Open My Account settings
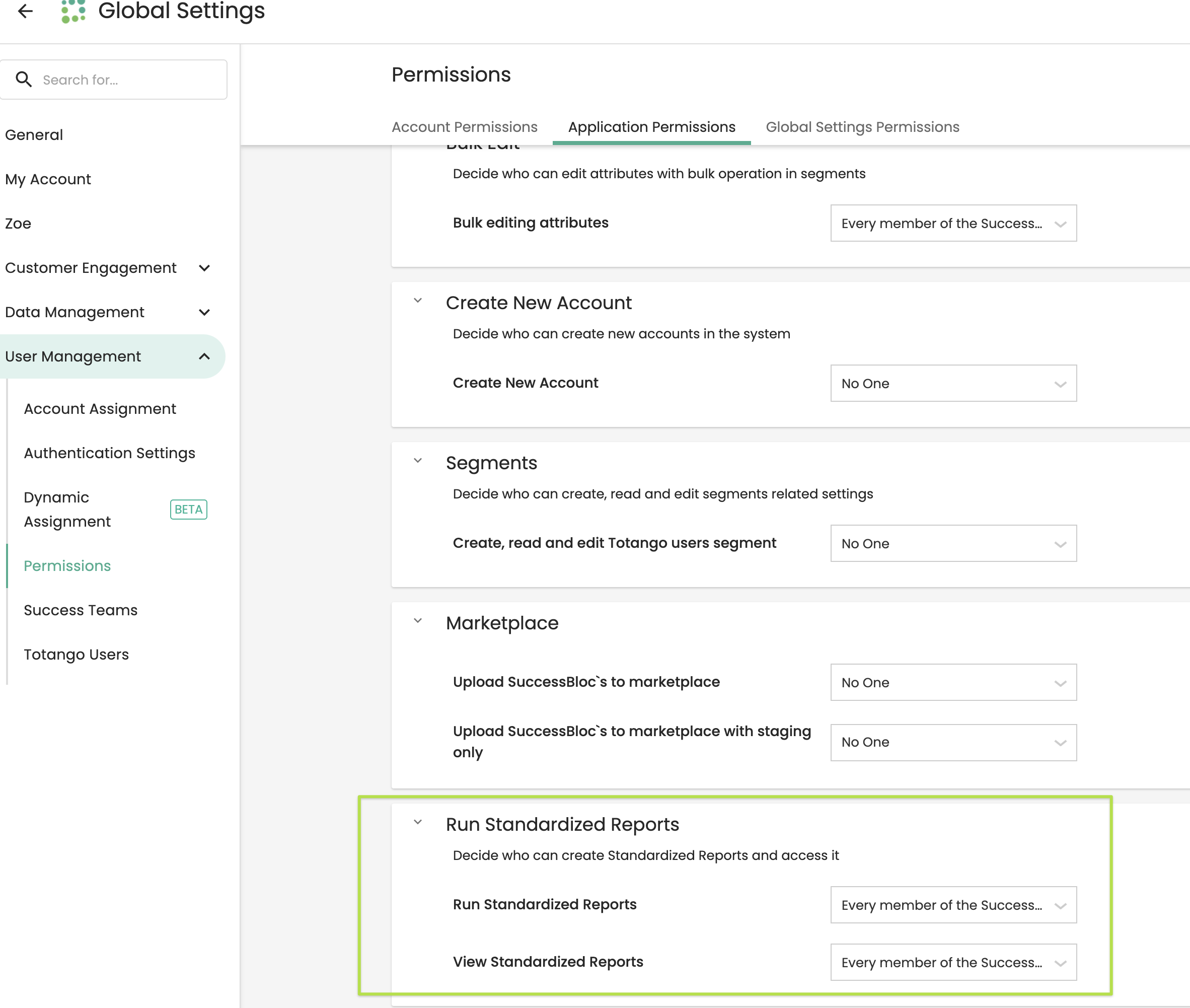The image size is (1190, 1008). coord(48,179)
